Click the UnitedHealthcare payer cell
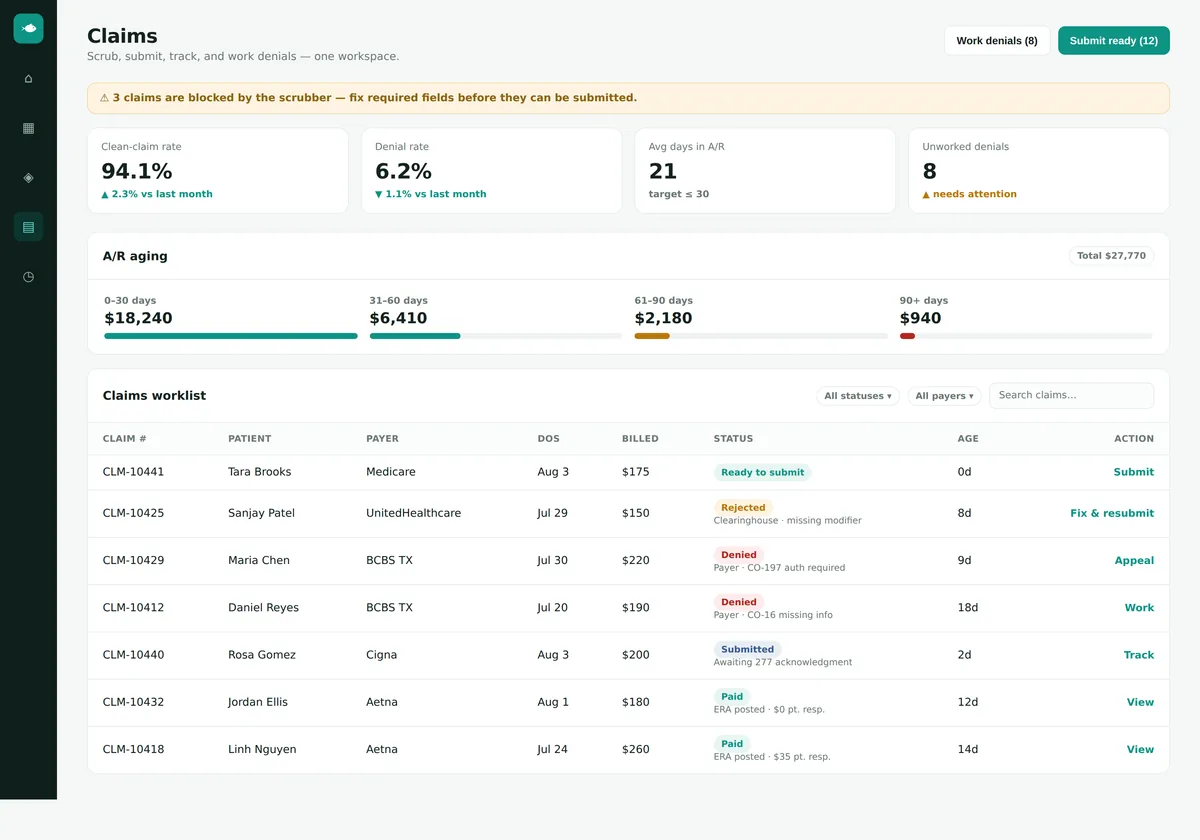The image size is (1200, 840). [414, 513]
